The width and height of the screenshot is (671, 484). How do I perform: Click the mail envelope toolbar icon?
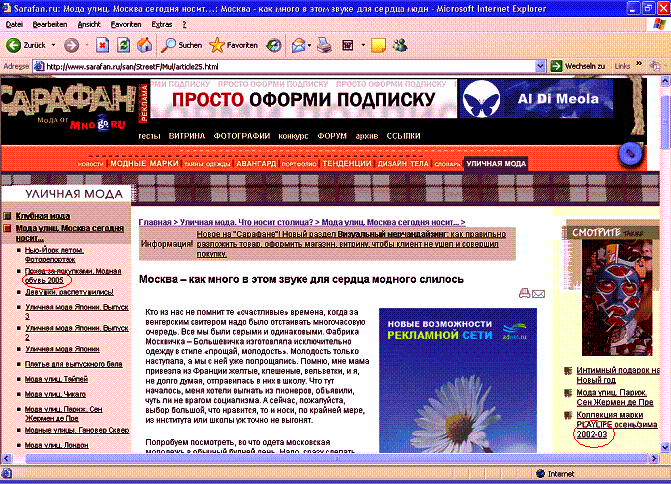click(298, 45)
